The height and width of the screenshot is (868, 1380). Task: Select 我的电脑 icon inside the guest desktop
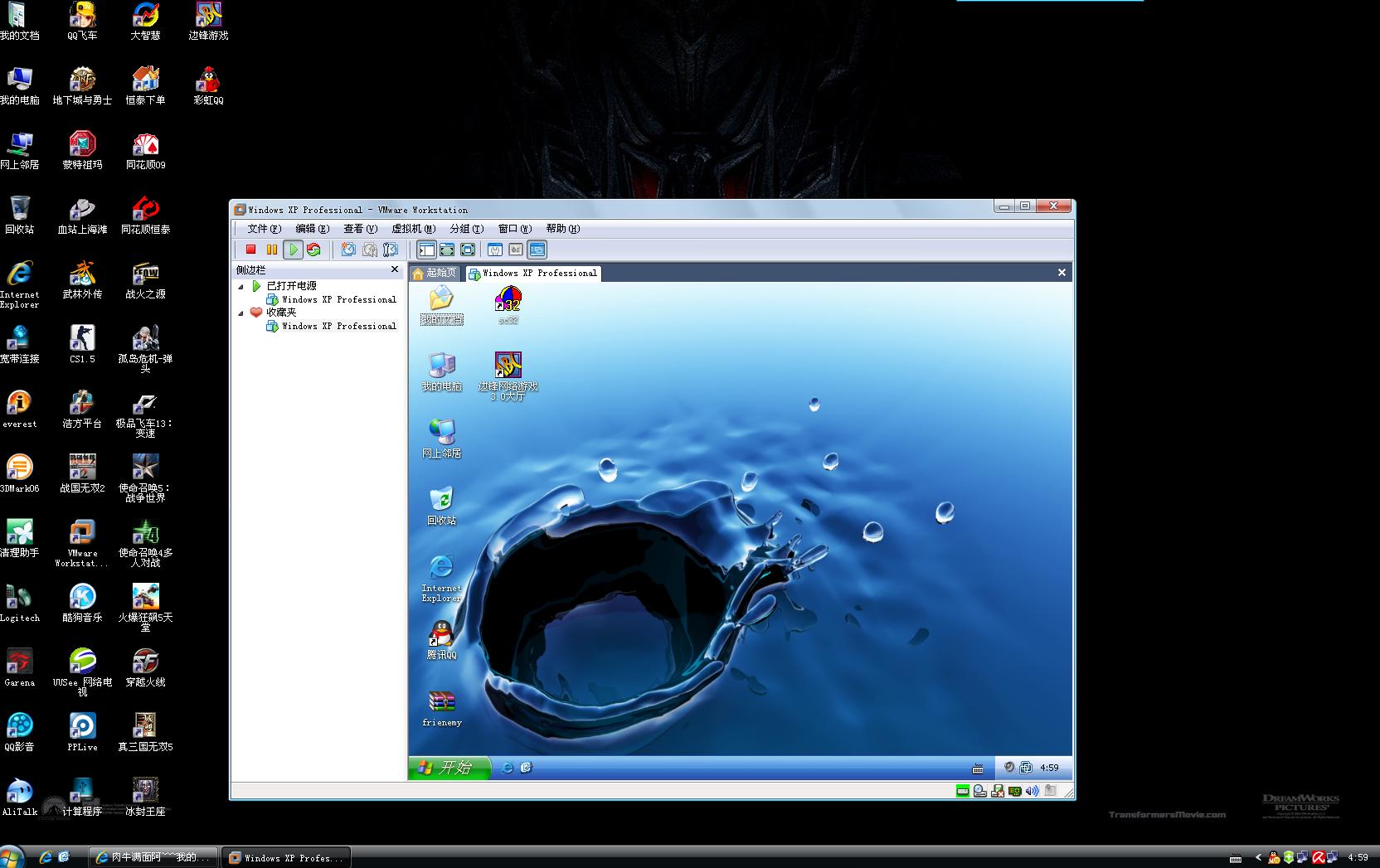[x=441, y=371]
